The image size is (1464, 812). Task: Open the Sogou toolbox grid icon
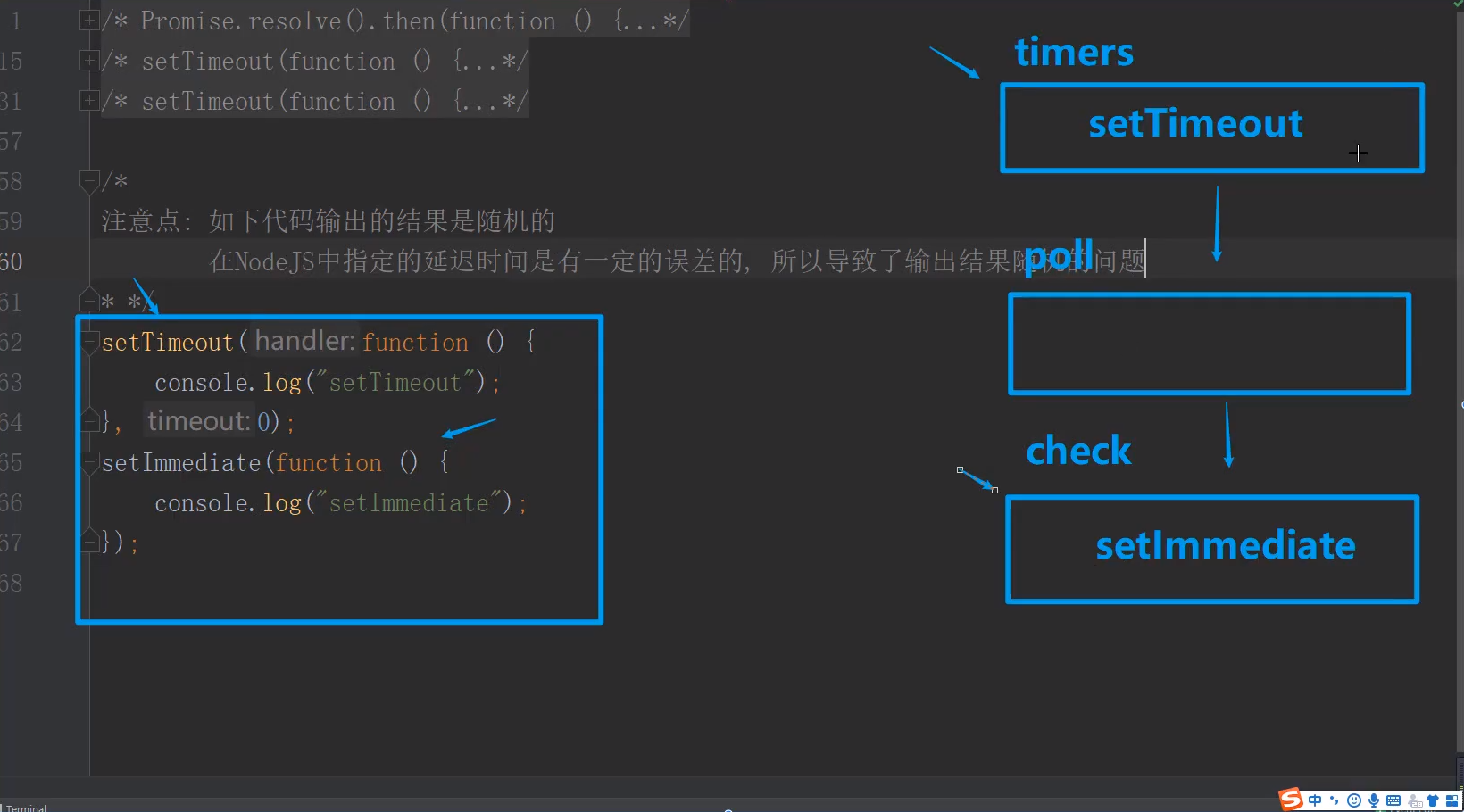point(1452,800)
